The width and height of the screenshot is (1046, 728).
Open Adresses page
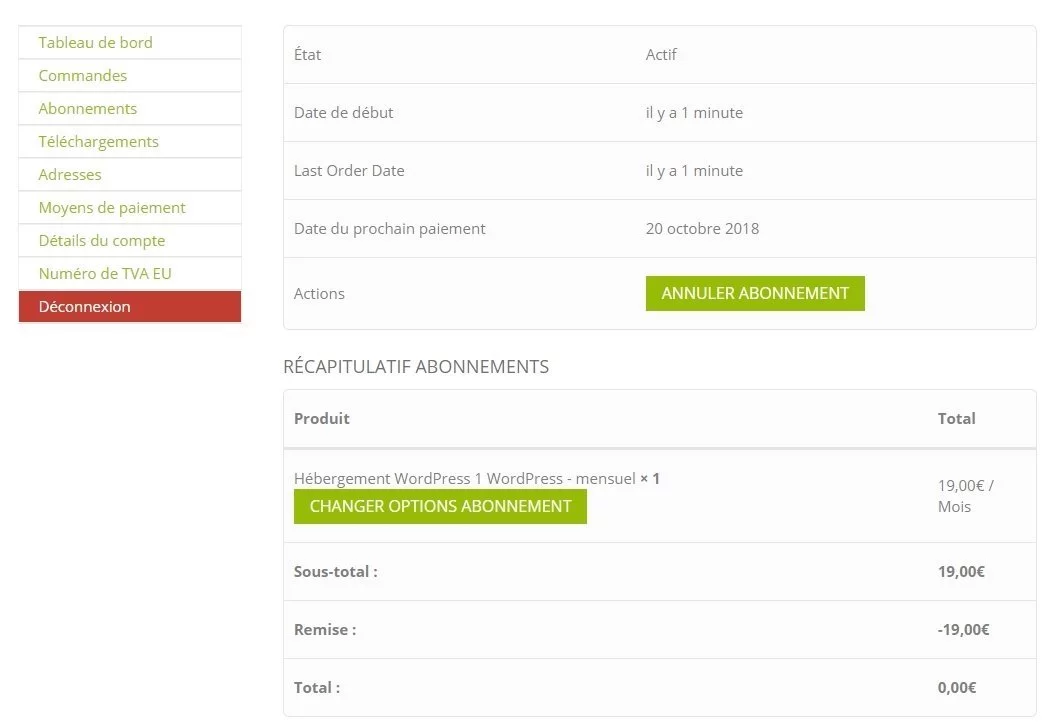point(129,175)
